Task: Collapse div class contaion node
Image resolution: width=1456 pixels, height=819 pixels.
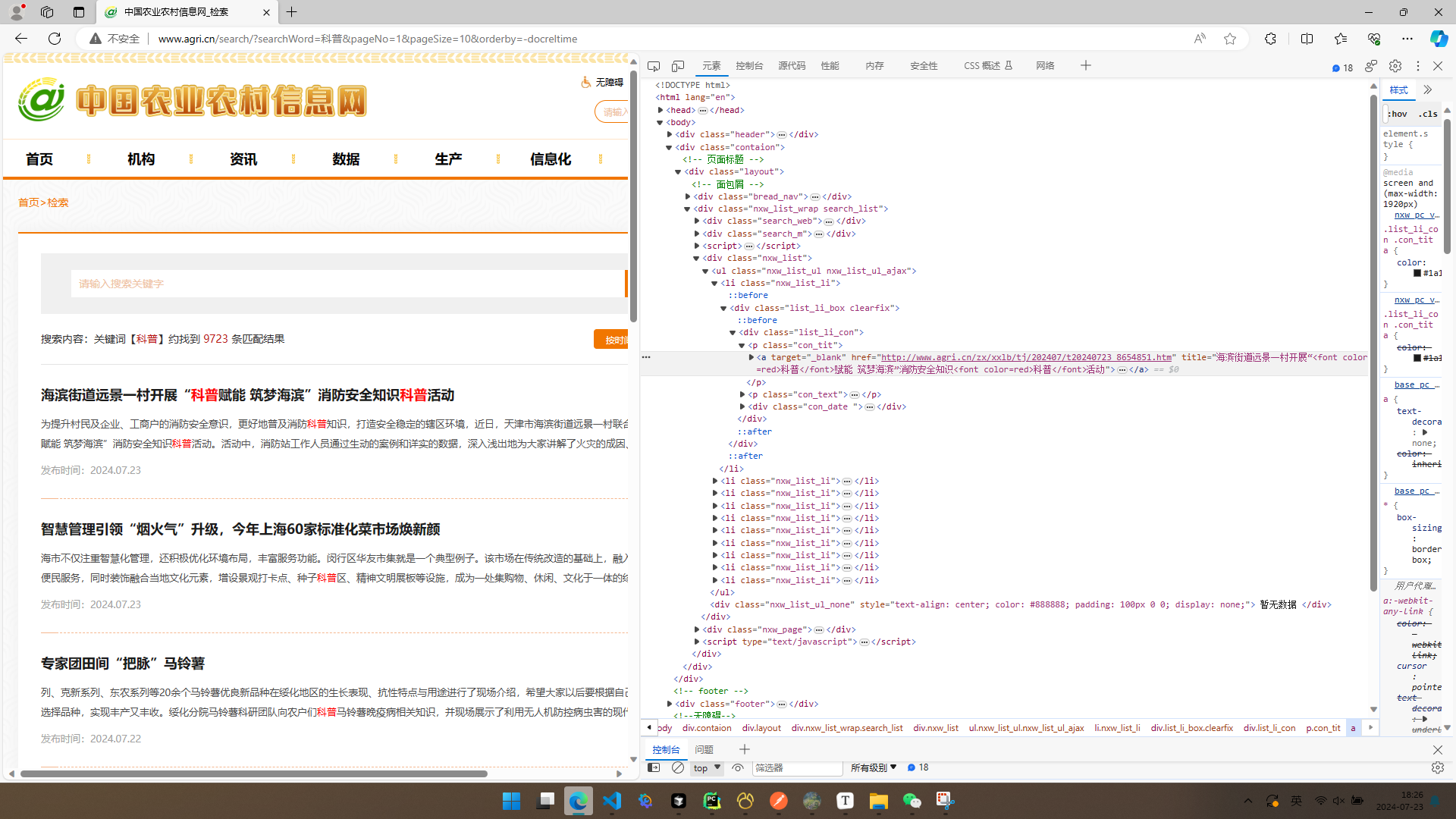Action: pyautogui.click(x=669, y=147)
